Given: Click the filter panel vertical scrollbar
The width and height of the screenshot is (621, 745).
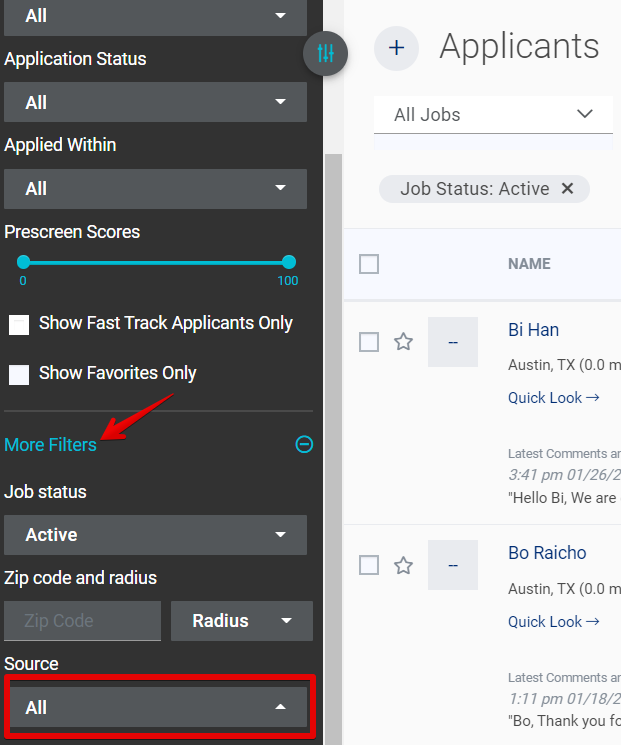Looking at the screenshot, I should pos(334,449).
